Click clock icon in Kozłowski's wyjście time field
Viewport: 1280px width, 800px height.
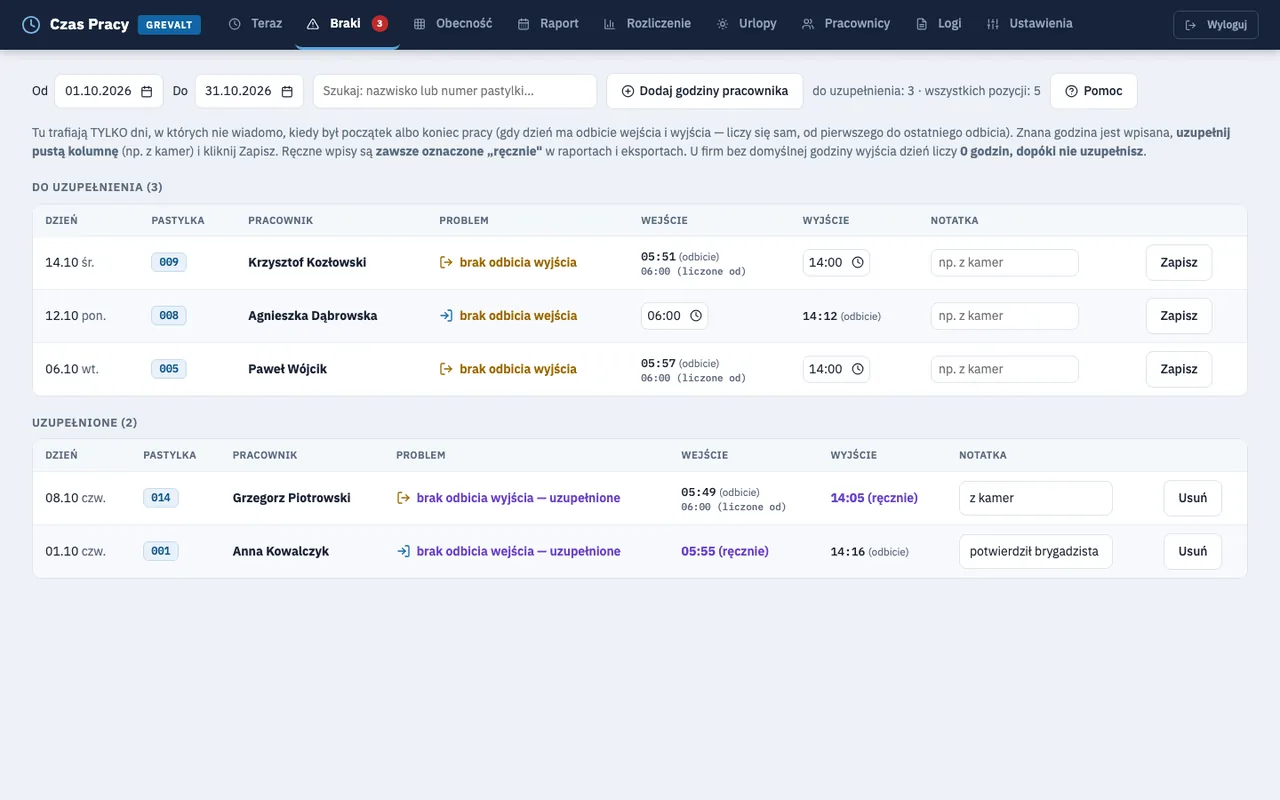tap(857, 263)
